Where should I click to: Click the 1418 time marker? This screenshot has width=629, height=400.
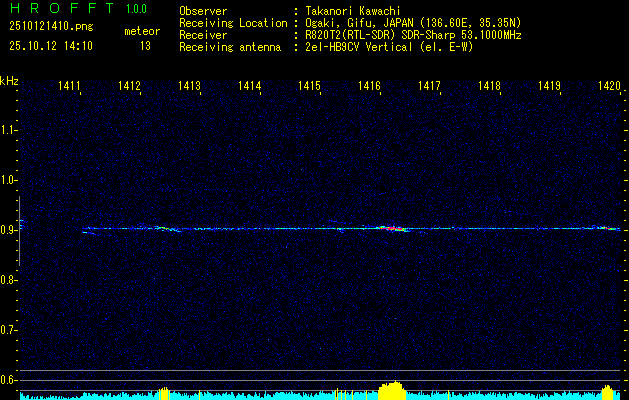tap(489, 85)
